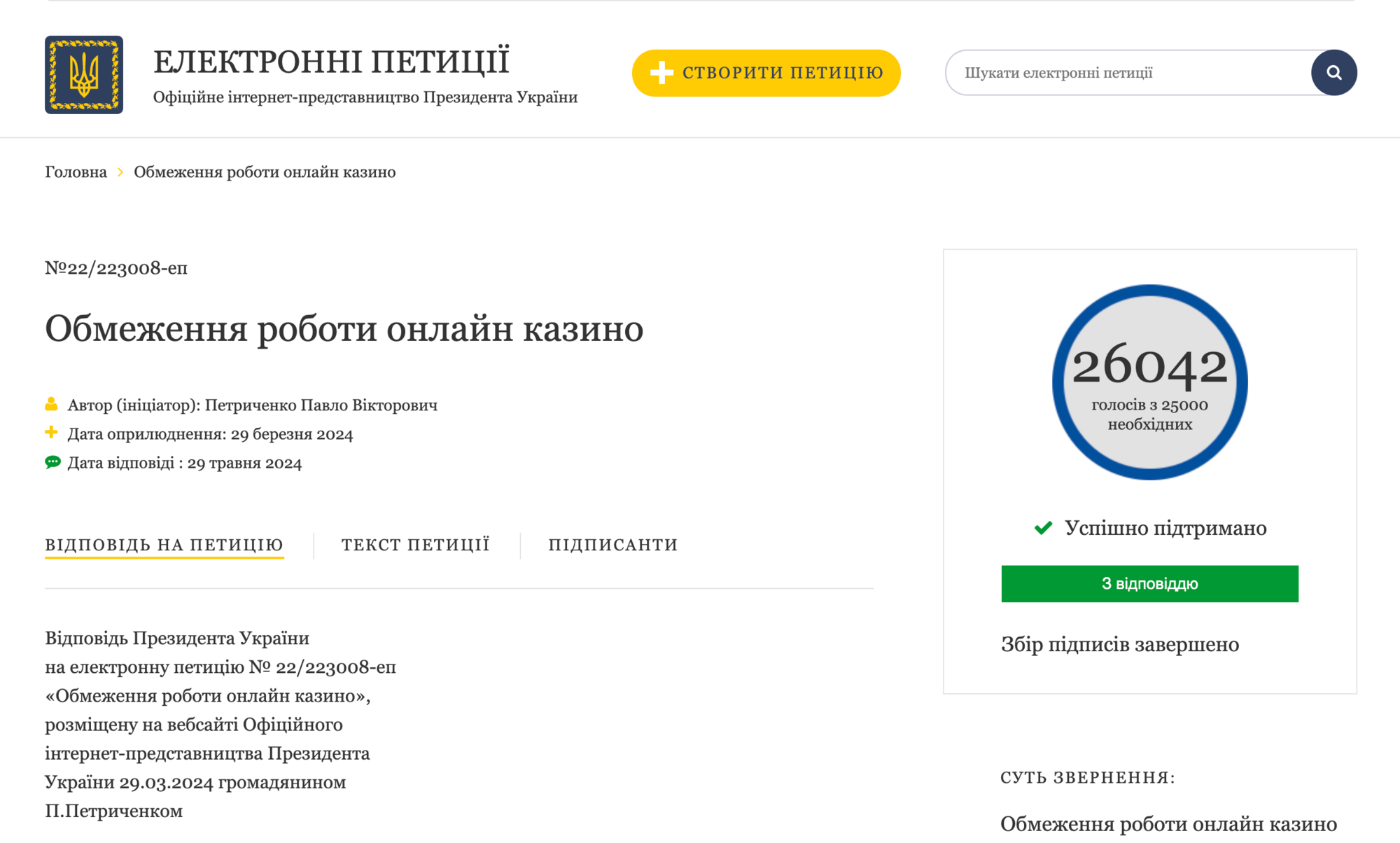Click the yellow plus icon beside publication date
This screenshot has height=843, width=1400.
[51, 432]
